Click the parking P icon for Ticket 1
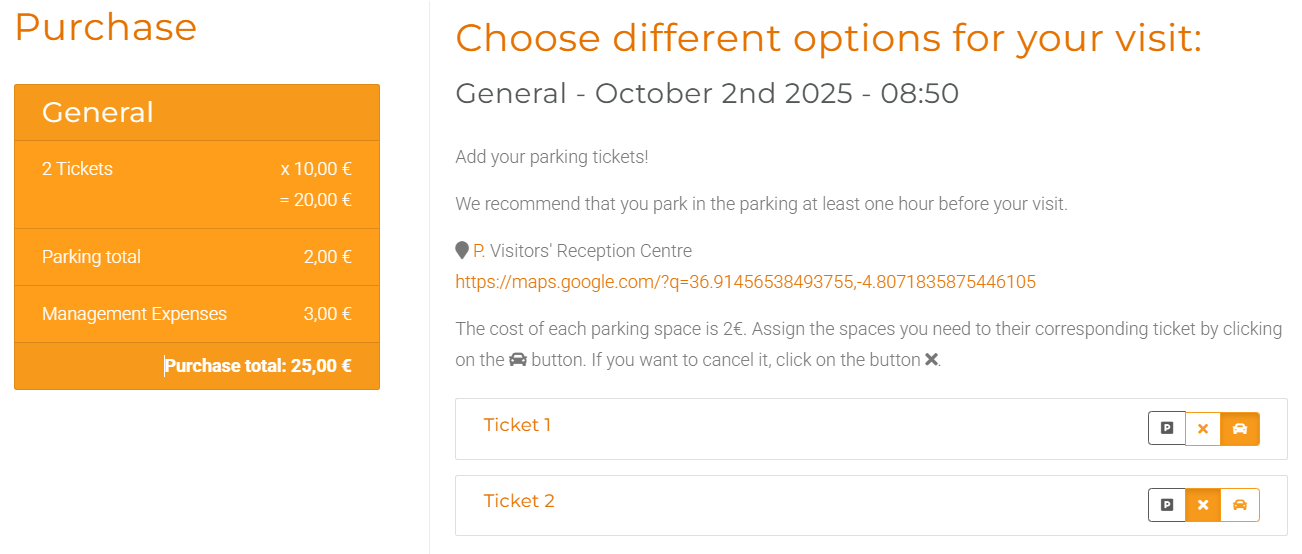 tap(1166, 428)
